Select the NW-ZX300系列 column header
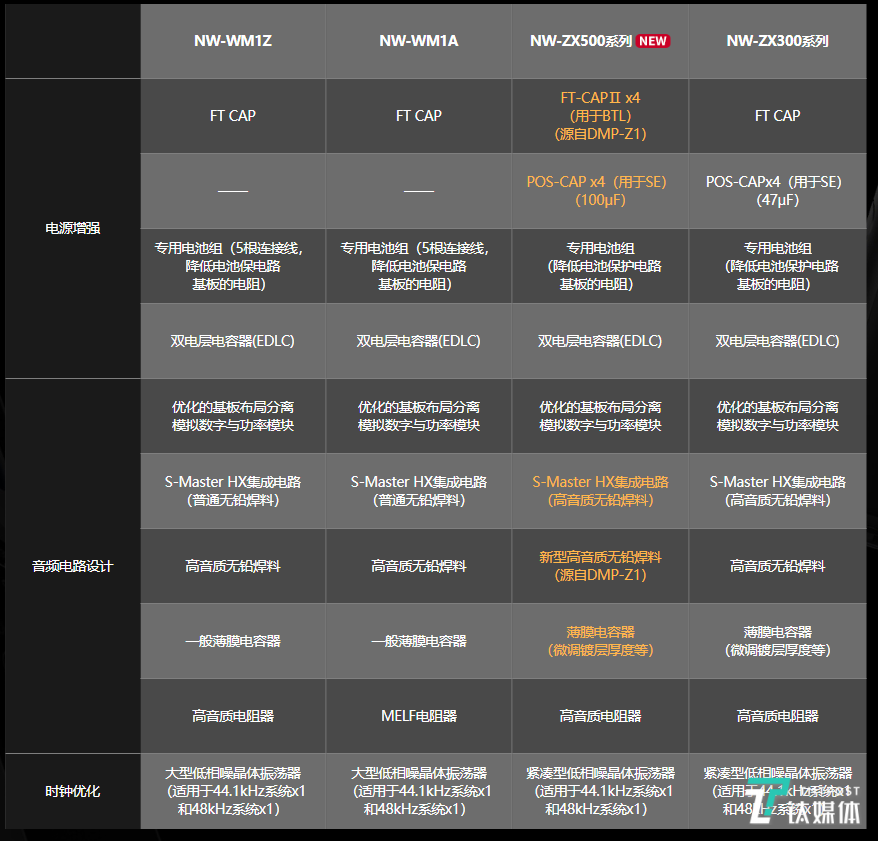The height and width of the screenshot is (841, 878). 777,40
